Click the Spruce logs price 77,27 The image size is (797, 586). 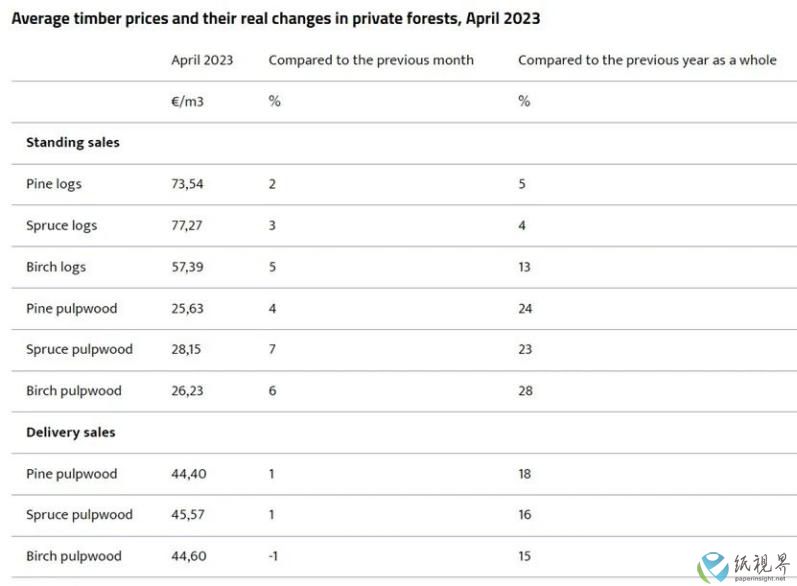(187, 226)
